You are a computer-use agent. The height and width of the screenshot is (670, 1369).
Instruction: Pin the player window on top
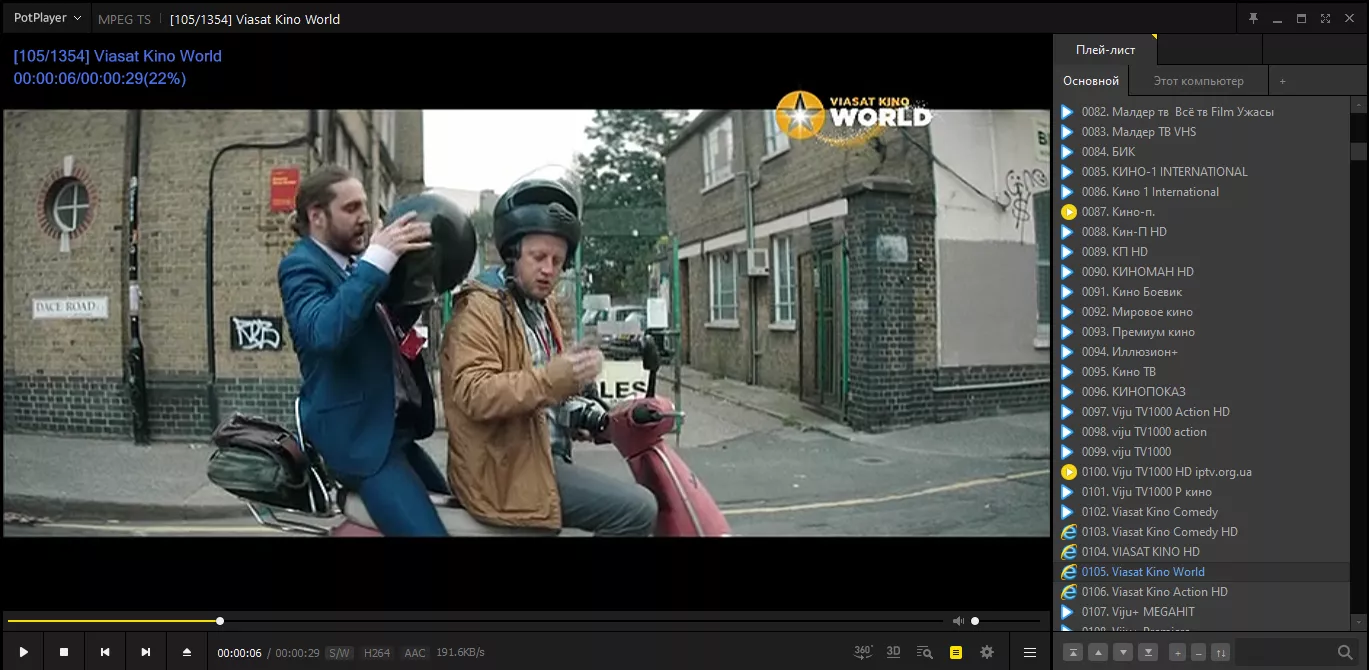click(1253, 18)
